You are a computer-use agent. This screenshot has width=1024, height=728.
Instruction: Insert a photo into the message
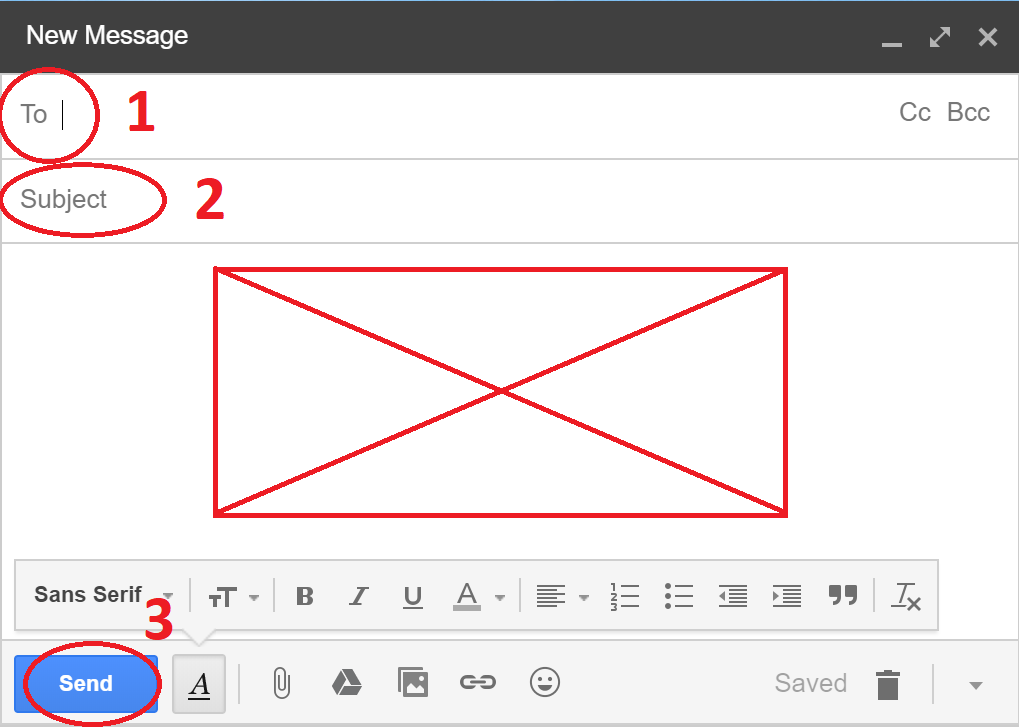coord(412,683)
